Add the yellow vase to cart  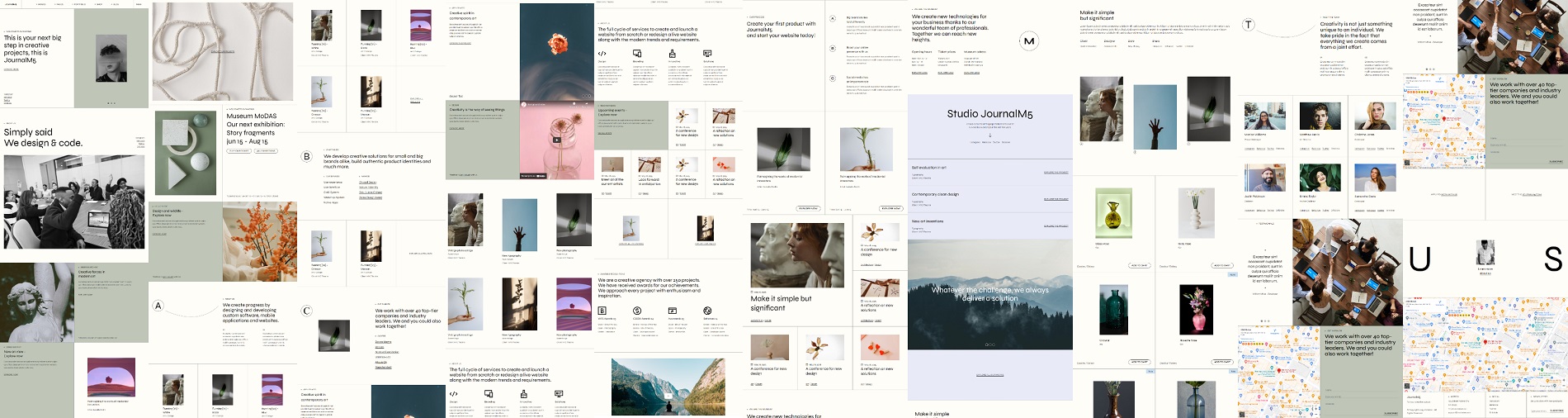coord(1138,265)
